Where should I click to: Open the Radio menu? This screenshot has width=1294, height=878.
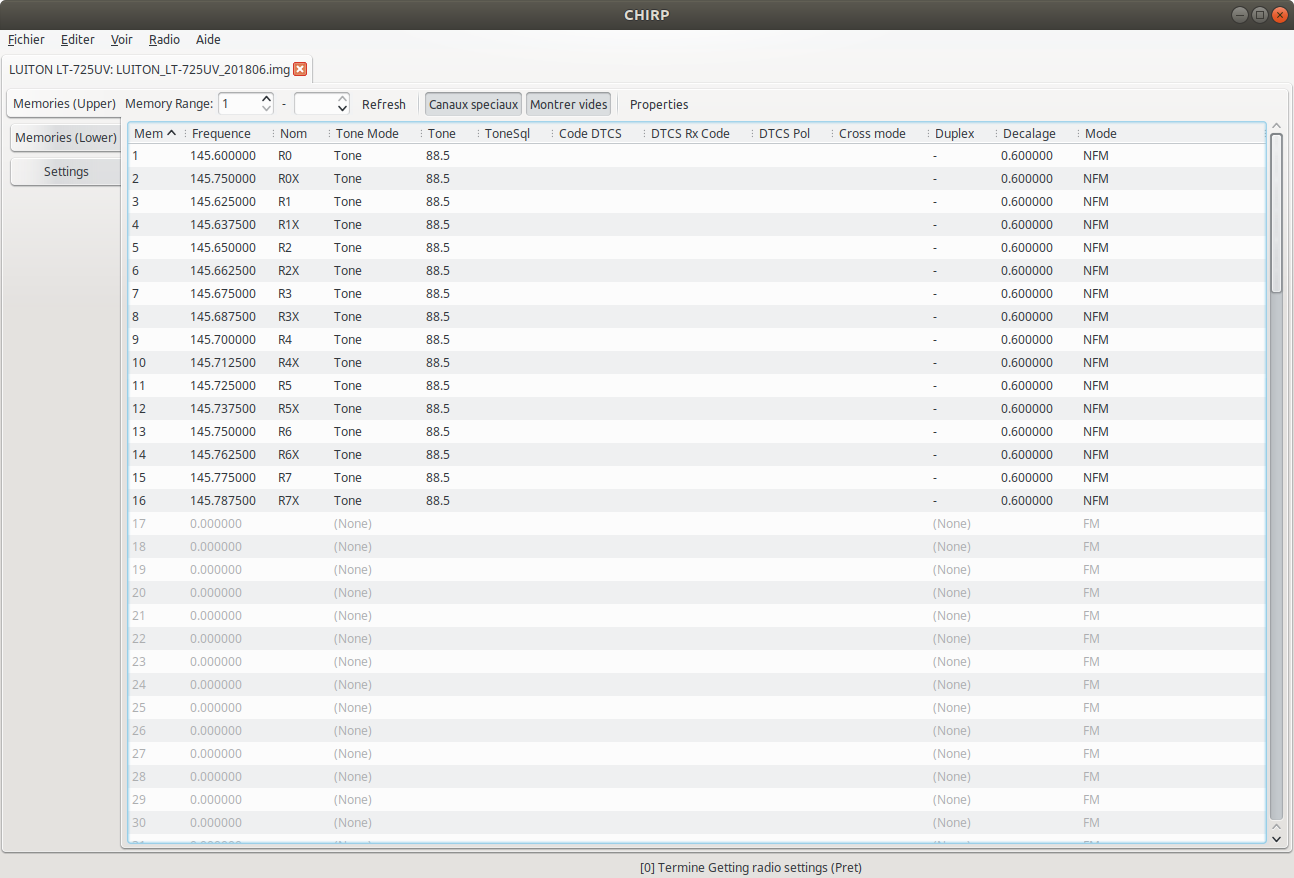point(164,39)
